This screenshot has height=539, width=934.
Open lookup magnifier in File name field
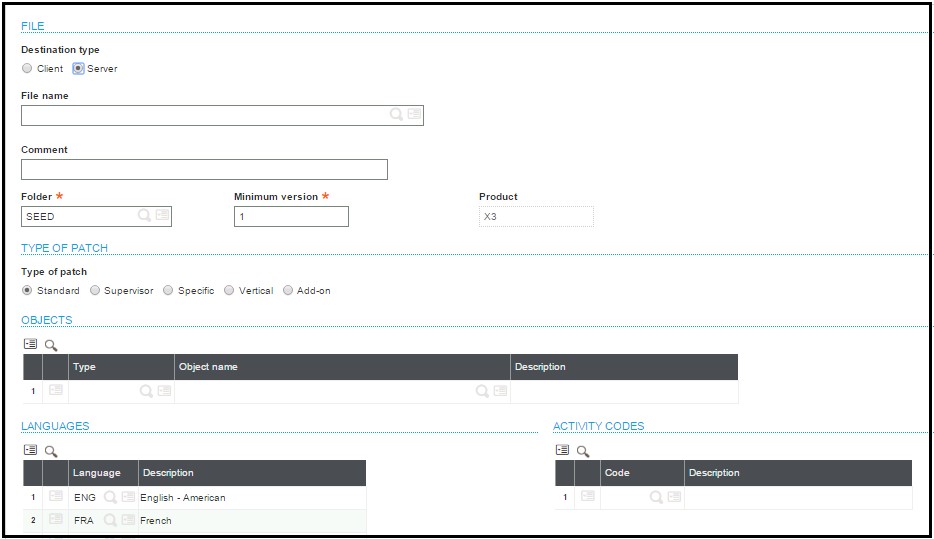[x=396, y=114]
